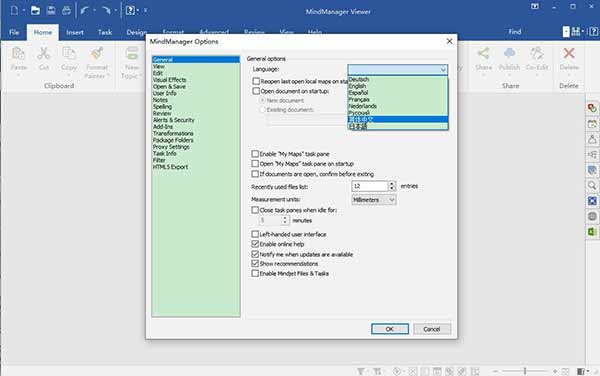600x376 pixels.
Task: Start Co-Edit from the ribbon
Action: [x=537, y=53]
